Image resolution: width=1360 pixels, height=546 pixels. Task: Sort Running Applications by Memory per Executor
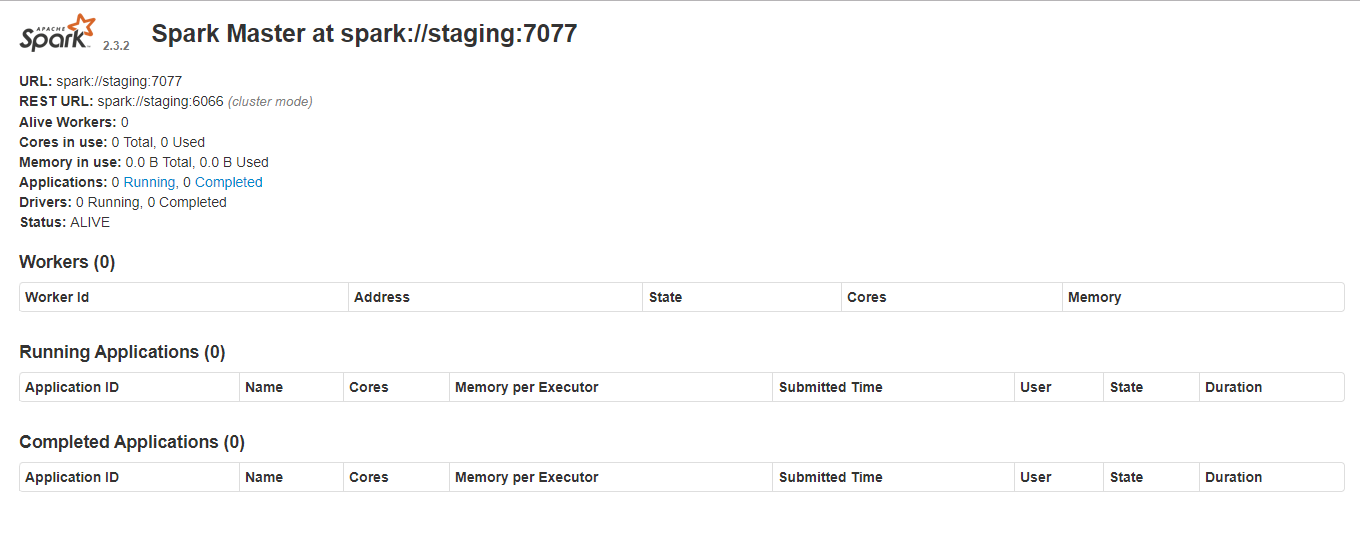(x=526, y=387)
